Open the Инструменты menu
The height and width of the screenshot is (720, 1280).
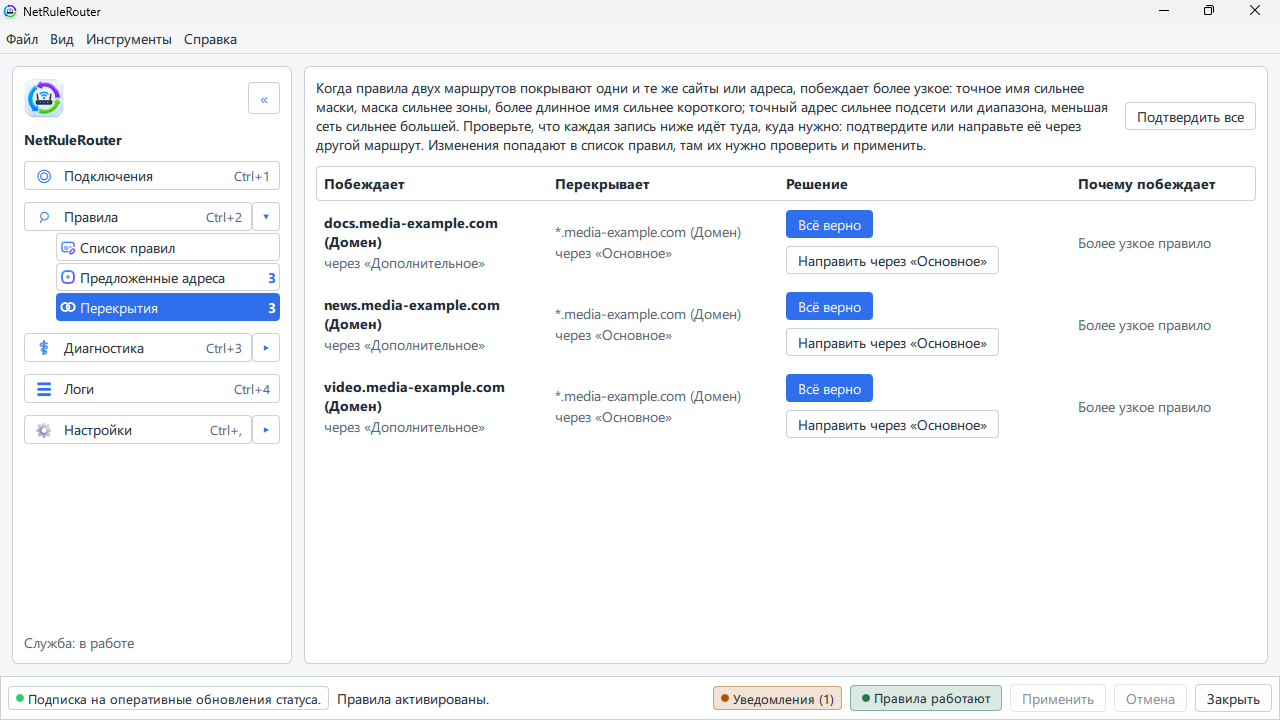pyautogui.click(x=129, y=40)
